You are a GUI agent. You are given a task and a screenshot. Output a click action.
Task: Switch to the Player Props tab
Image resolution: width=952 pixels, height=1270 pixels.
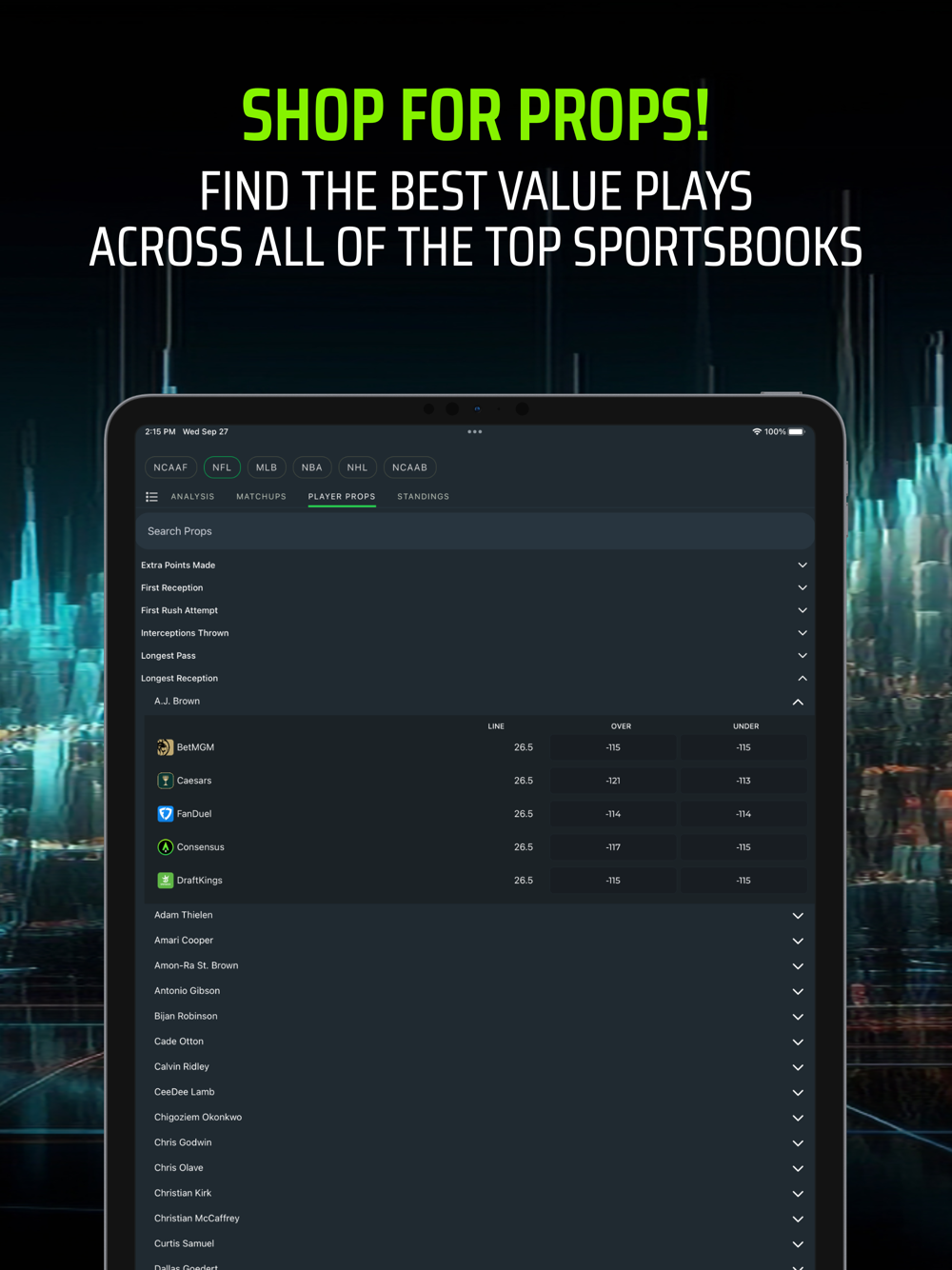click(x=342, y=497)
